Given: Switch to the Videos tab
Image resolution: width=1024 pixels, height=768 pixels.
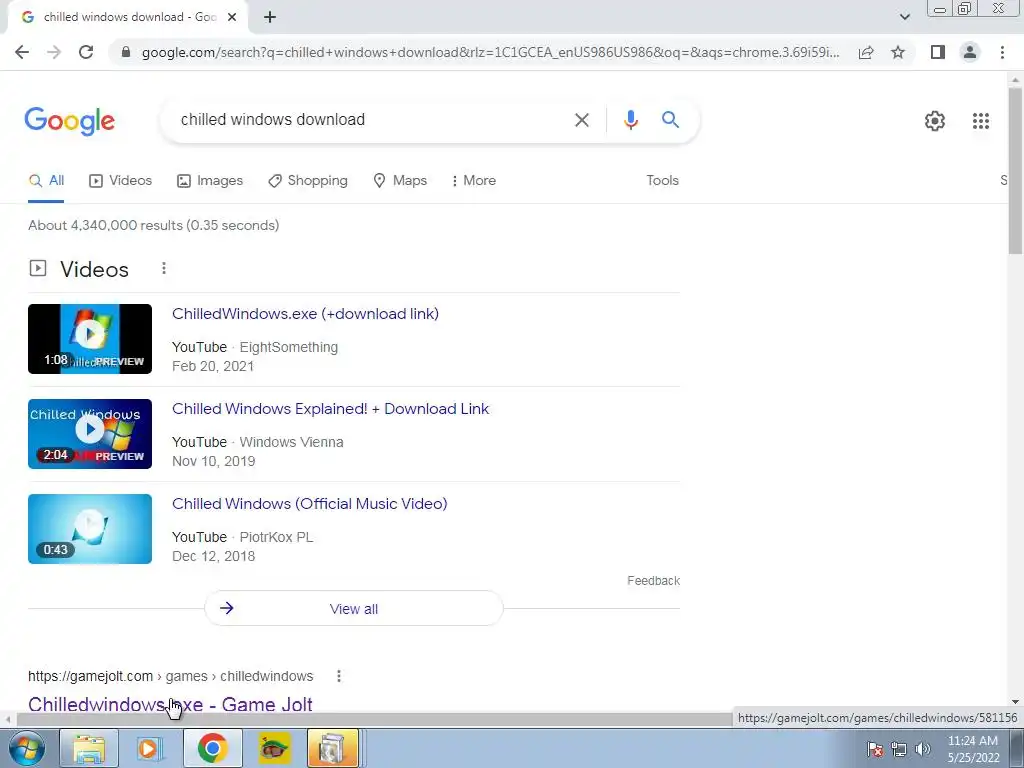Looking at the screenshot, I should coord(121,181).
